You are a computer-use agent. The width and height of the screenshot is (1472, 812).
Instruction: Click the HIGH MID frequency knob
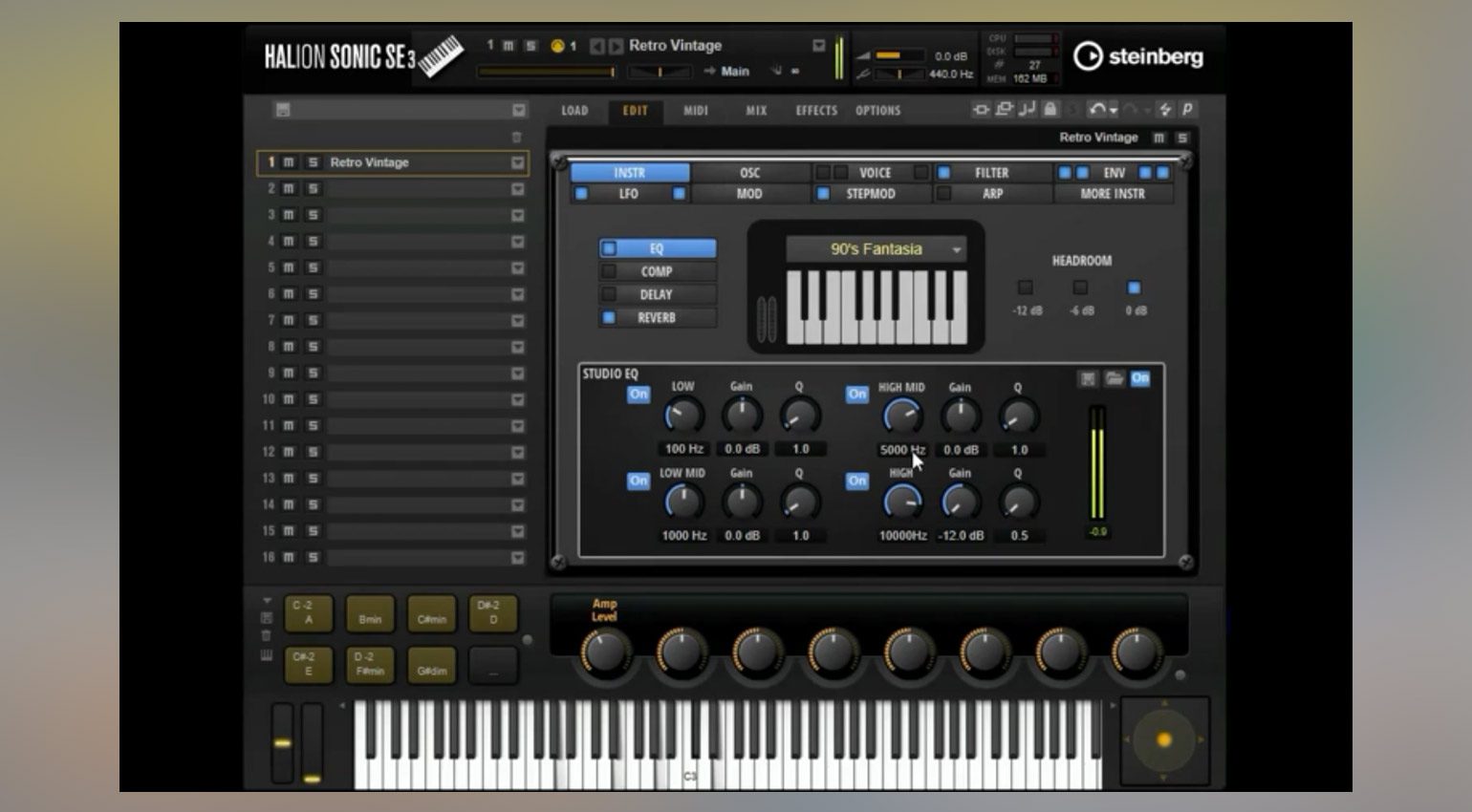click(902, 417)
